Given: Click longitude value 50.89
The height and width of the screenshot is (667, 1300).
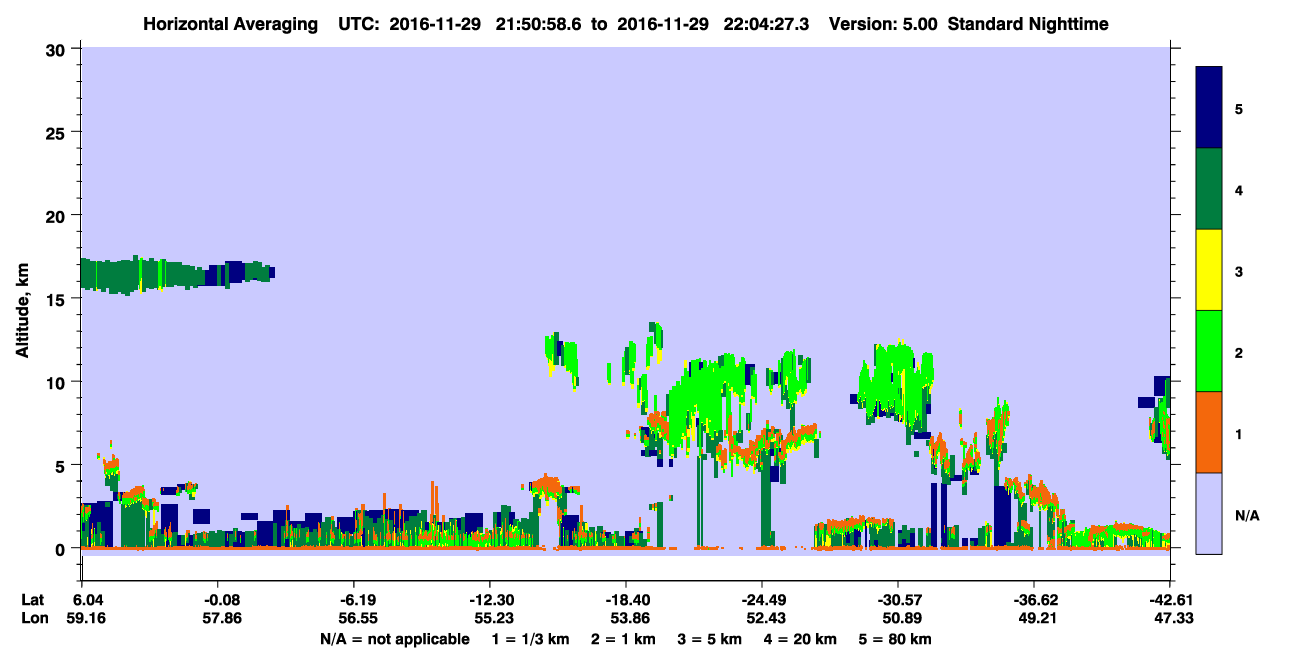Looking at the screenshot, I should pyautogui.click(x=900, y=618).
